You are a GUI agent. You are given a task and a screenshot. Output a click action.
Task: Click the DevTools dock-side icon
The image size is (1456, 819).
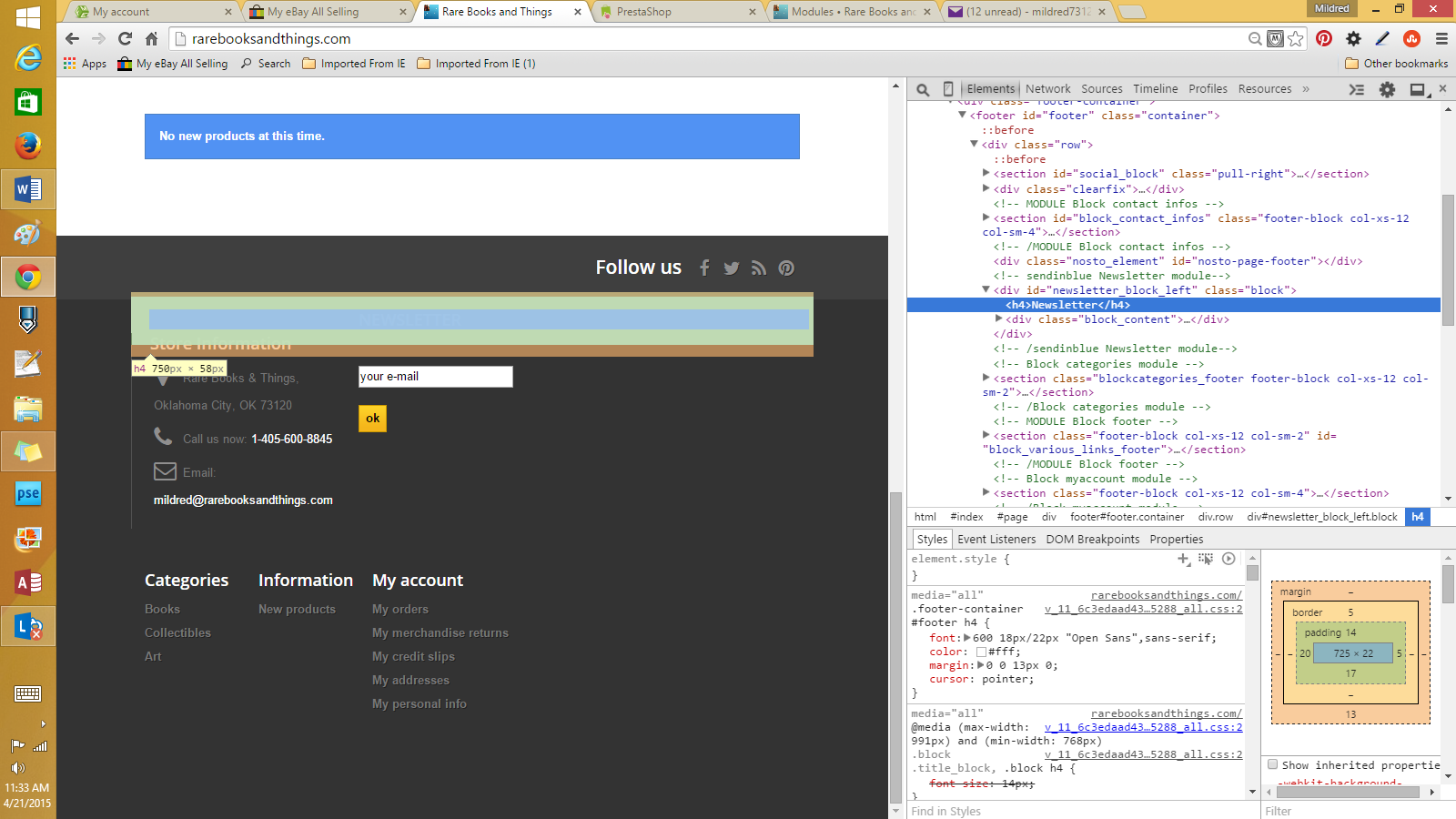coord(1418,89)
